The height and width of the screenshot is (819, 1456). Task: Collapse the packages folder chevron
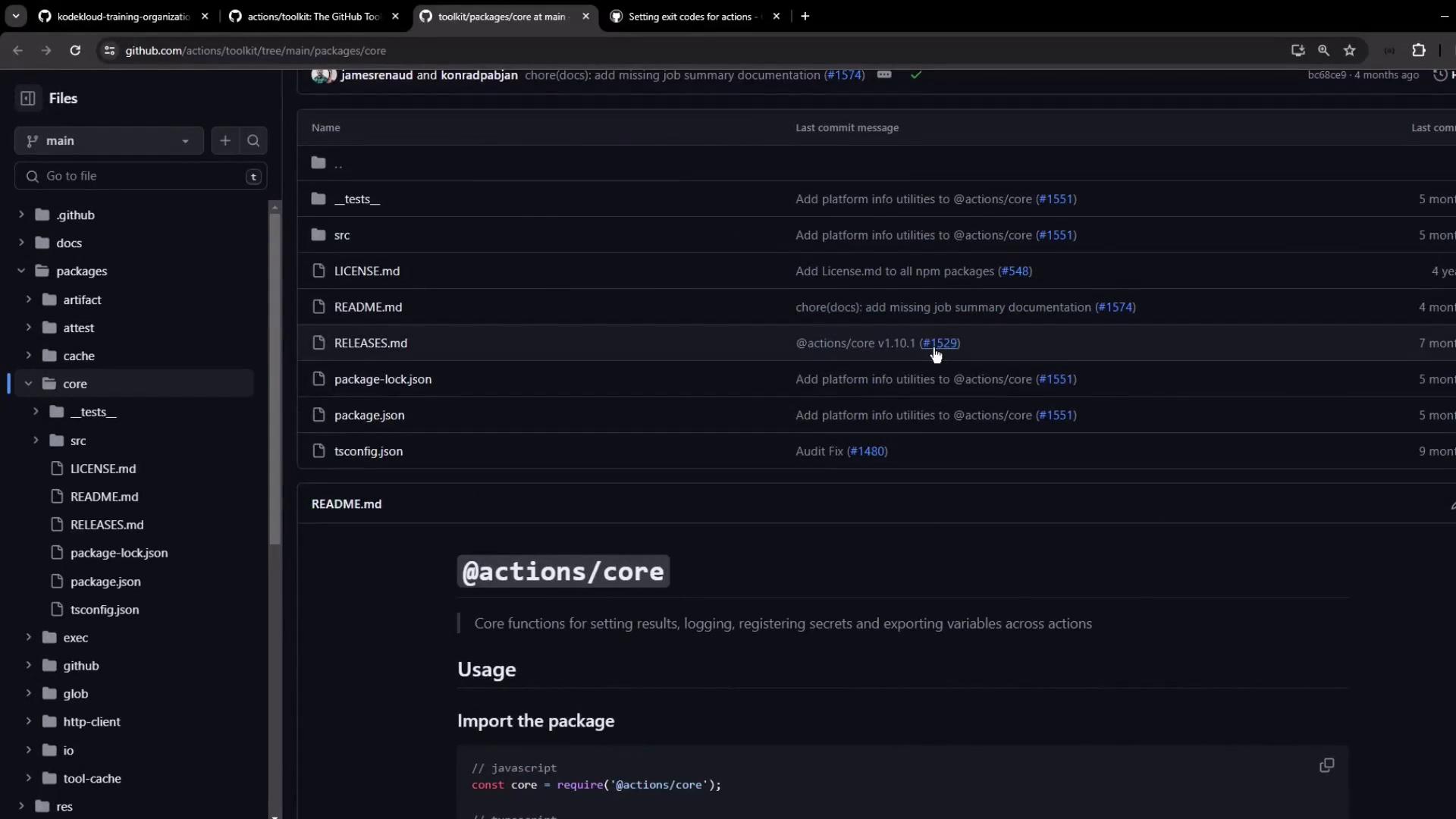pos(21,271)
